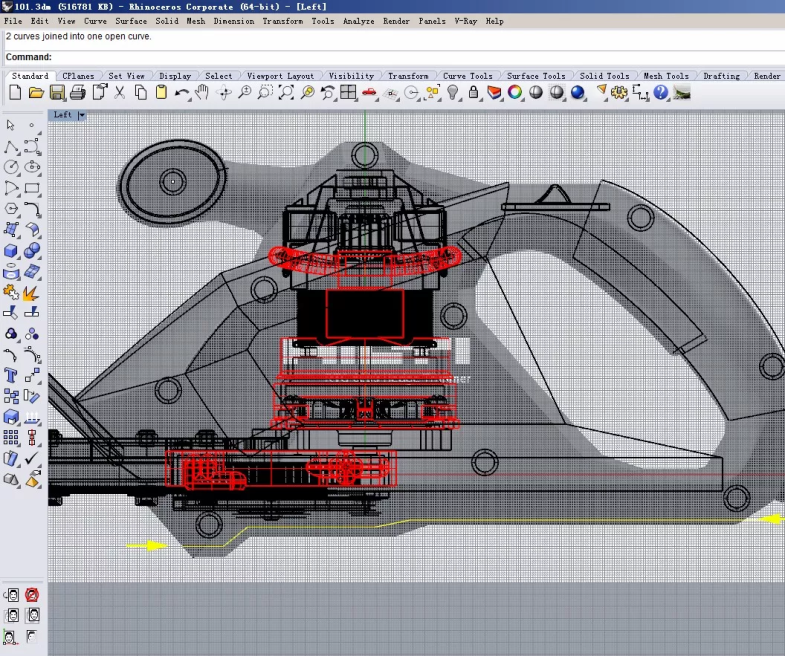This screenshot has width=785, height=656.
Task: Open the V-Ray menu
Action: tap(465, 21)
